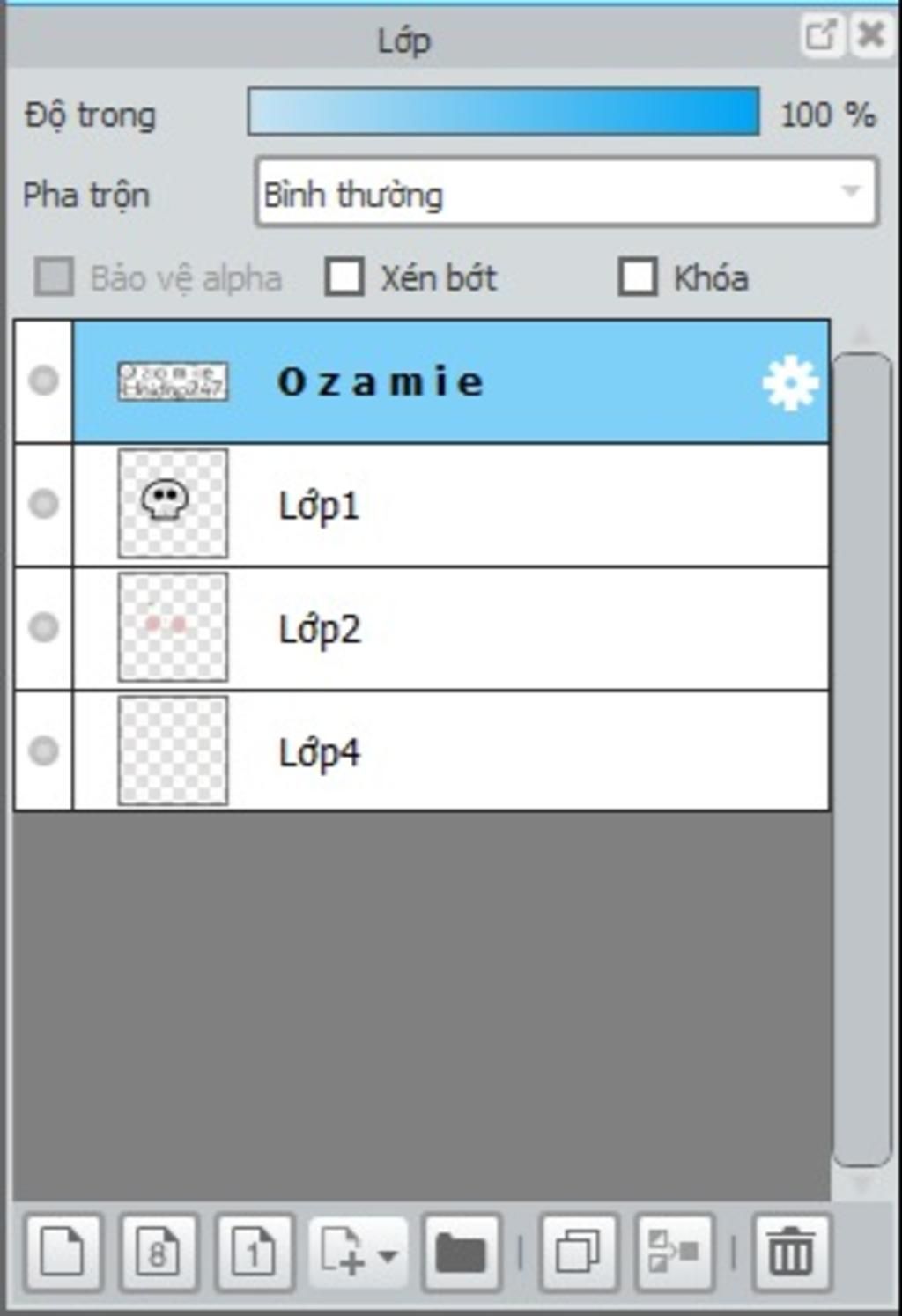Select the Lớp4 layer
The height and width of the screenshot is (1316, 902).
coord(451,751)
